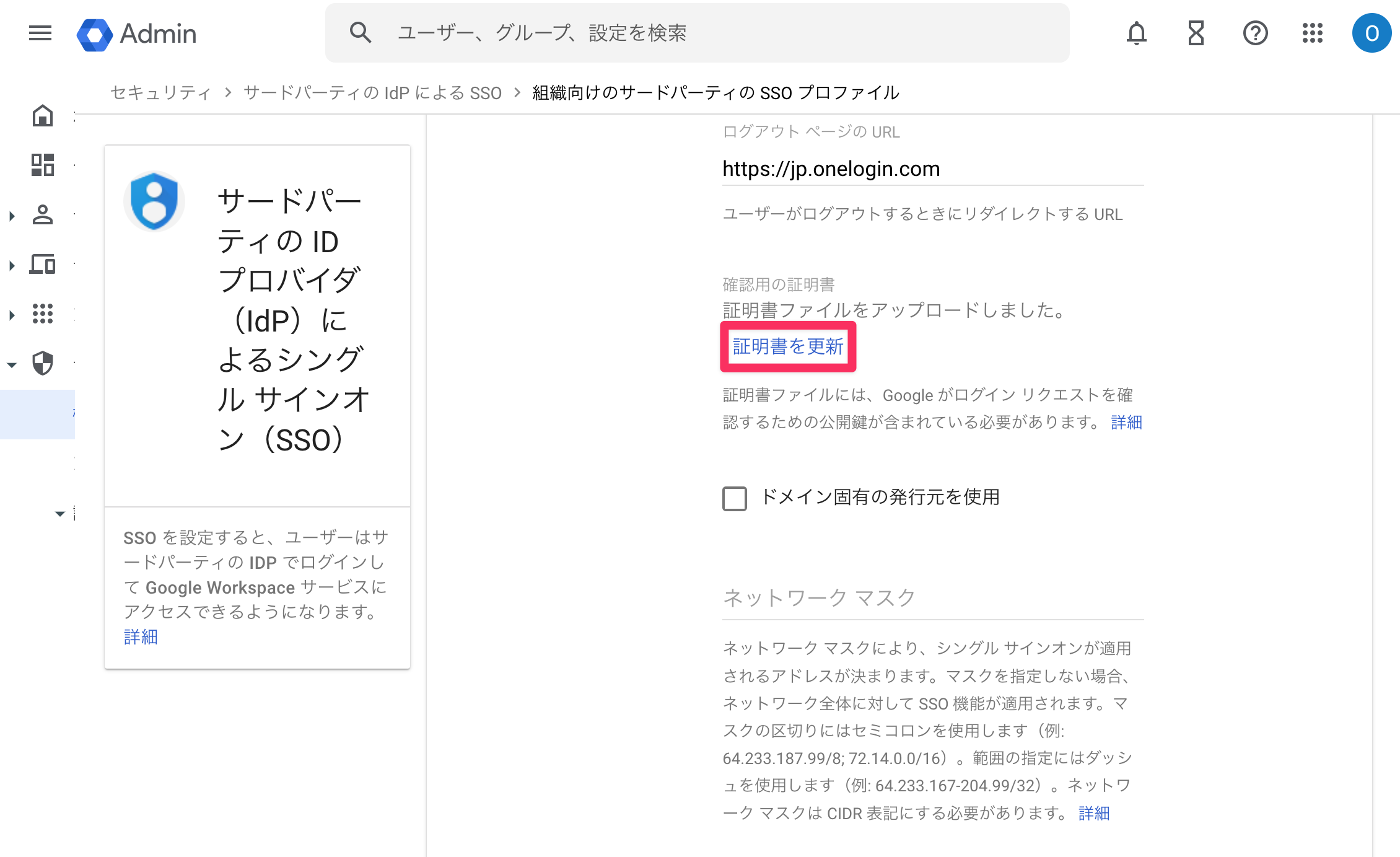Image resolution: width=1400 pixels, height=857 pixels.
Task: Click the ネットワーク マスク heading
Action: [x=819, y=597]
